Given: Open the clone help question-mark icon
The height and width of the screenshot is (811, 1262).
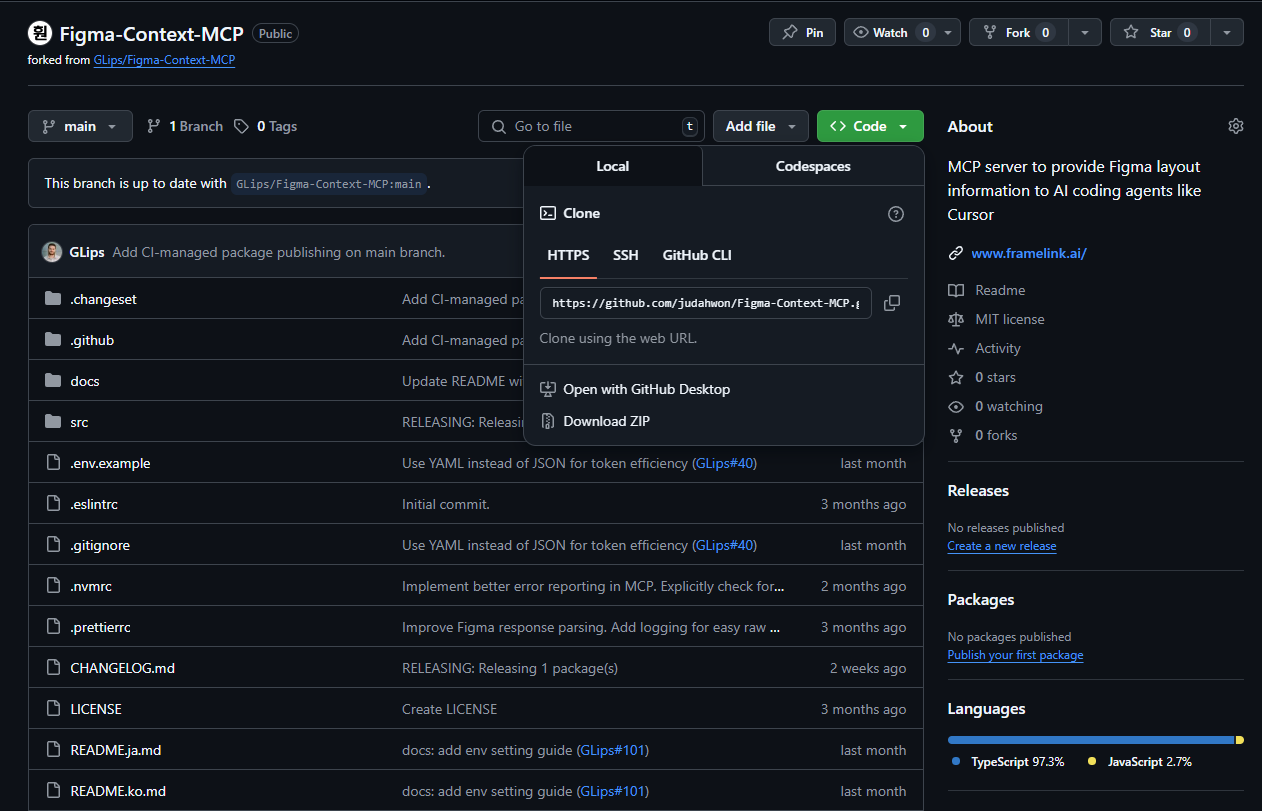Looking at the screenshot, I should point(896,214).
